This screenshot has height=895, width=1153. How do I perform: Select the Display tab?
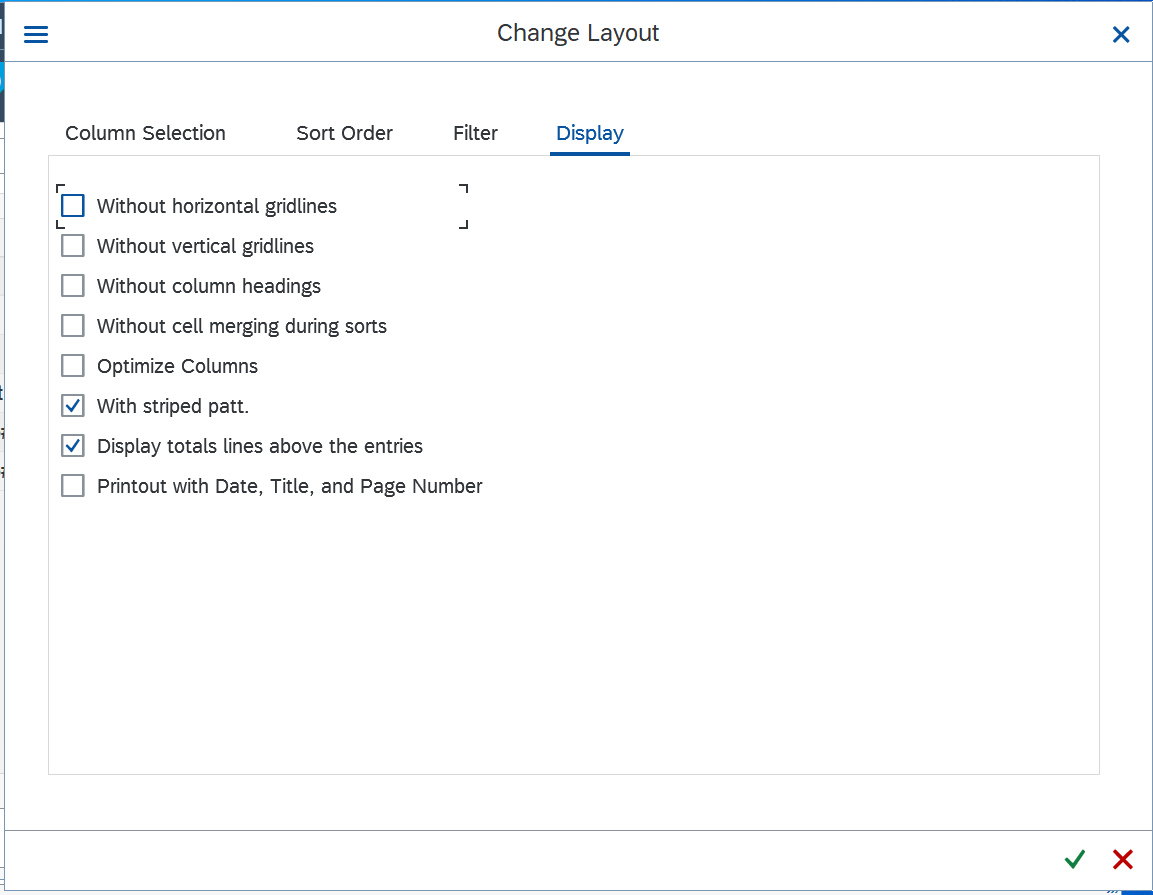point(589,133)
